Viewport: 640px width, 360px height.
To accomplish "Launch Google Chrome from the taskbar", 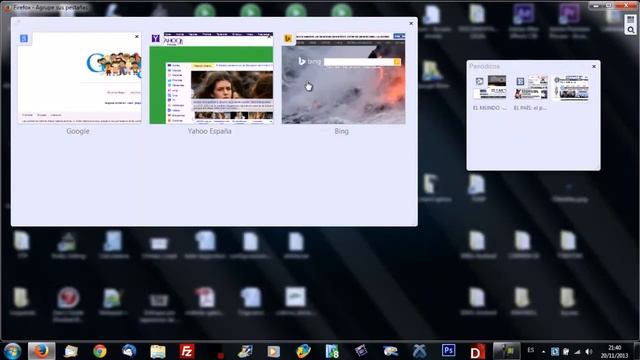I will (x=100, y=351).
